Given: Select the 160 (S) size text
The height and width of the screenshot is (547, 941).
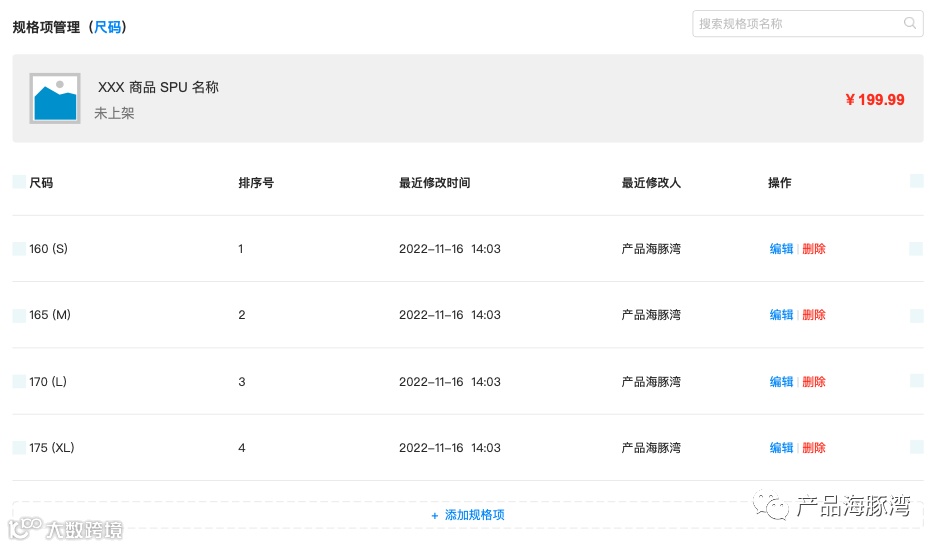Looking at the screenshot, I should 49,249.
